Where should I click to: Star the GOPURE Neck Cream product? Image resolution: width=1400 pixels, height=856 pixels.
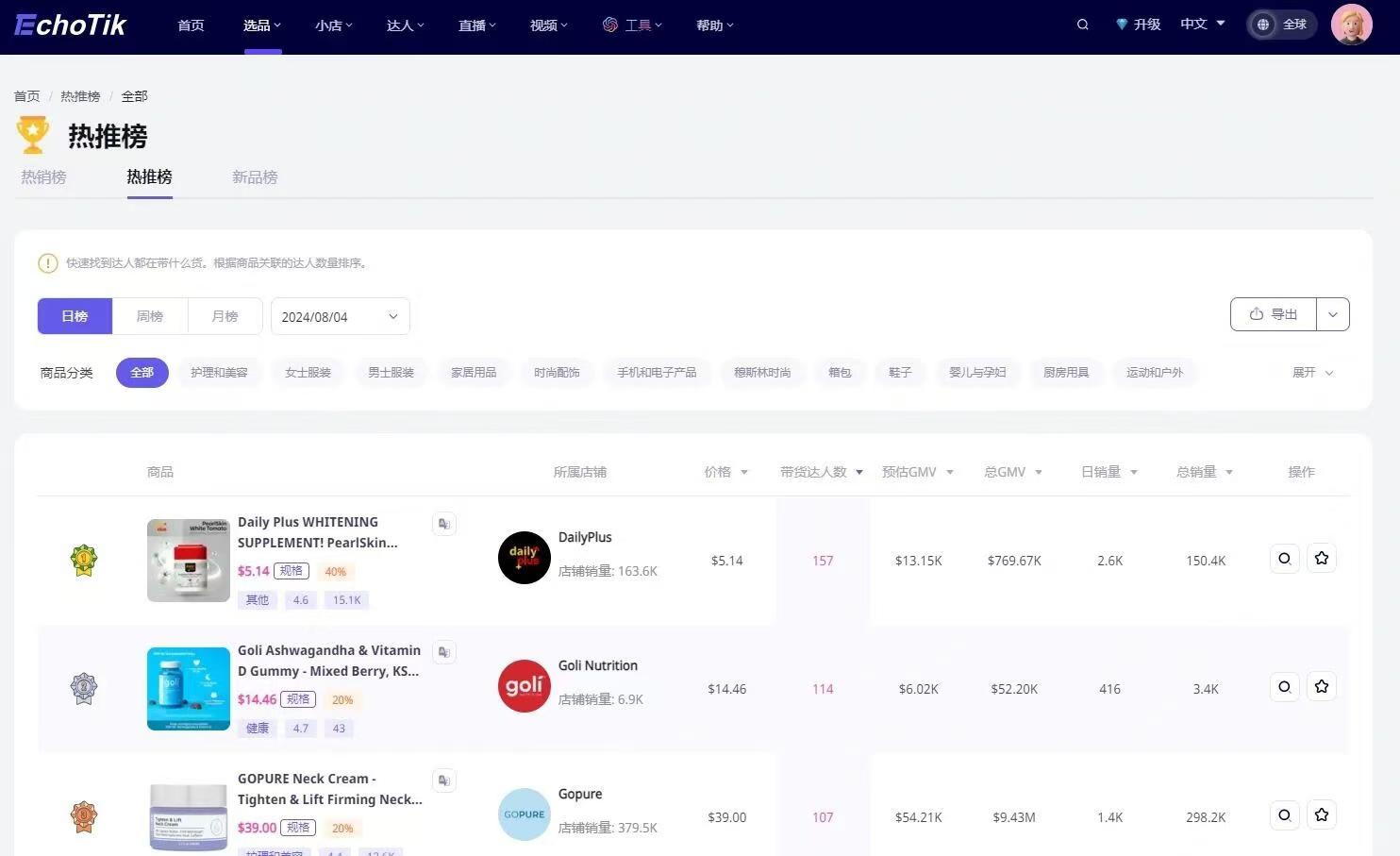click(x=1322, y=815)
